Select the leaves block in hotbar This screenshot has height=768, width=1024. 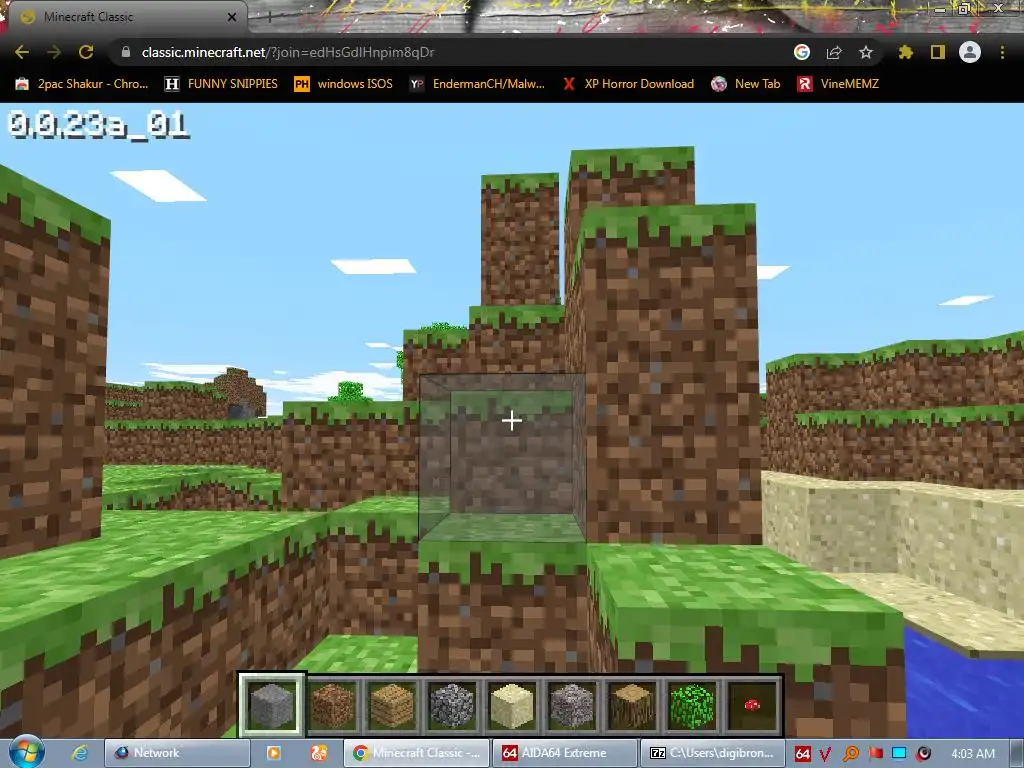pos(692,705)
